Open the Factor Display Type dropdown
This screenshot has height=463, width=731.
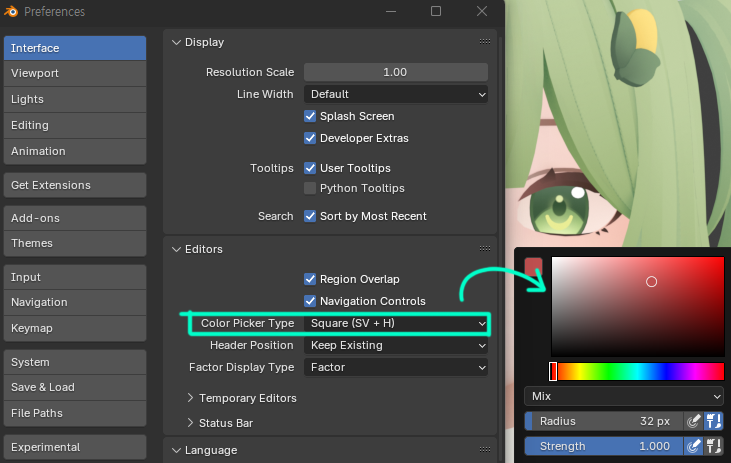396,367
